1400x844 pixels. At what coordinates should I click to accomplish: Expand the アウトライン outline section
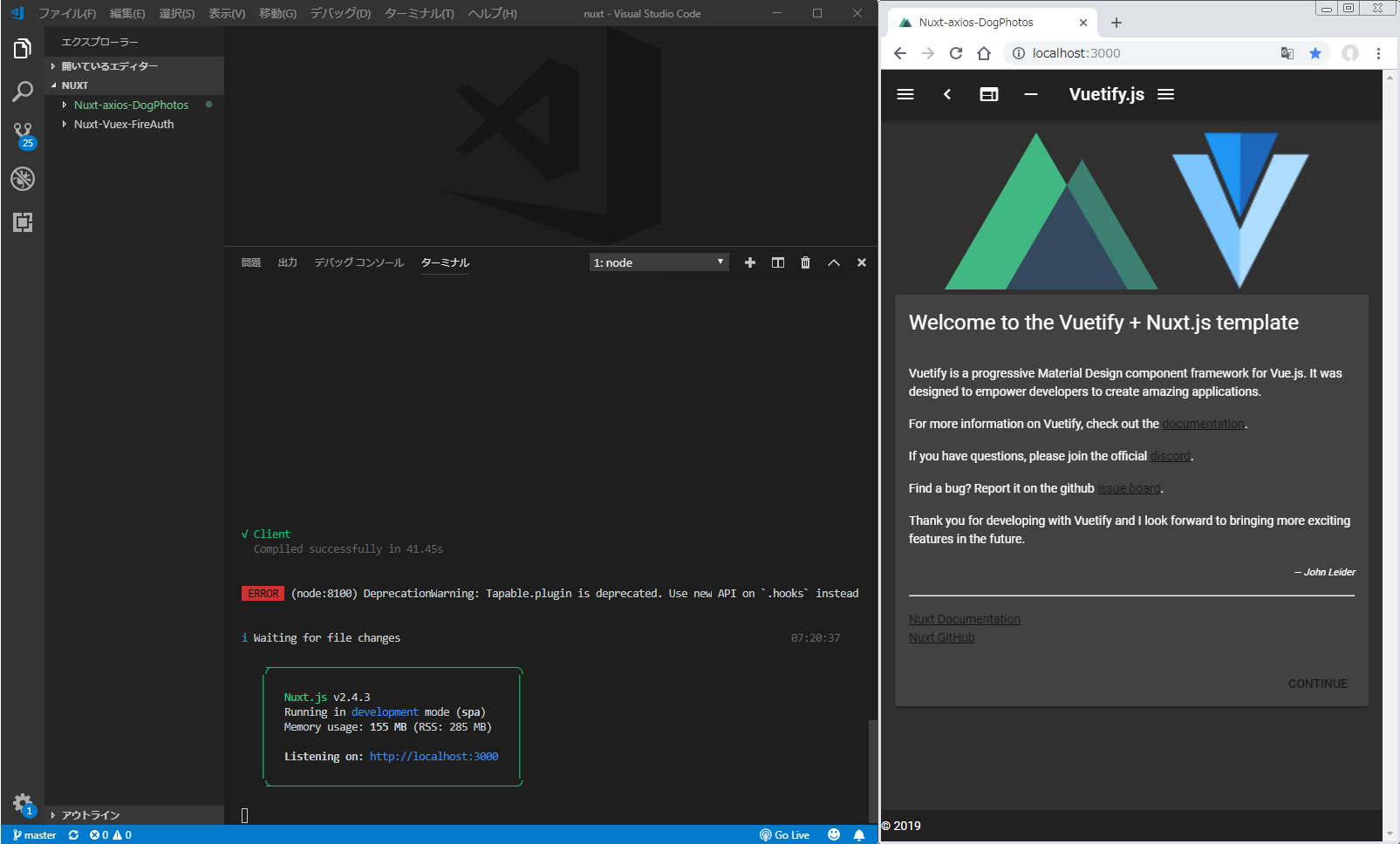[x=91, y=815]
